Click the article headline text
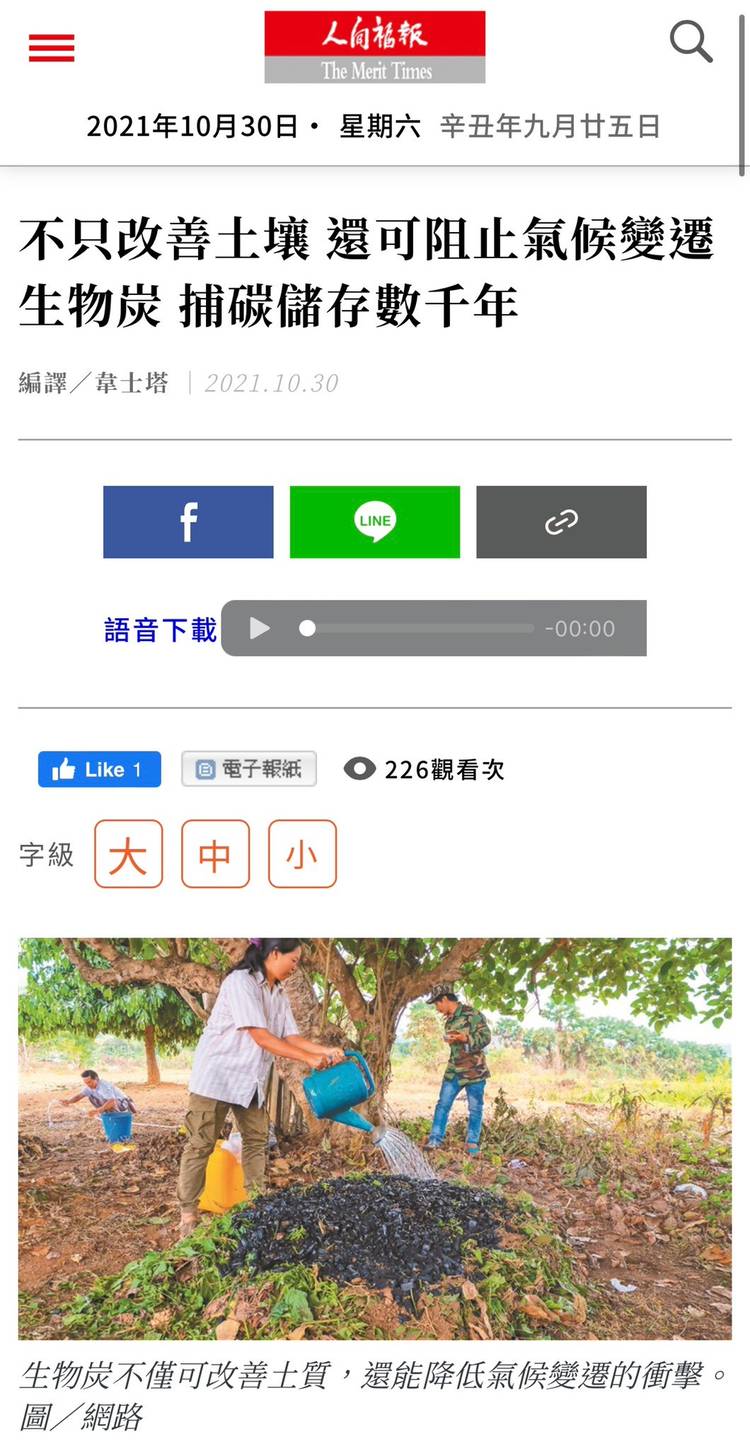Image resolution: width=750 pixels, height=1449 pixels. click(366, 273)
